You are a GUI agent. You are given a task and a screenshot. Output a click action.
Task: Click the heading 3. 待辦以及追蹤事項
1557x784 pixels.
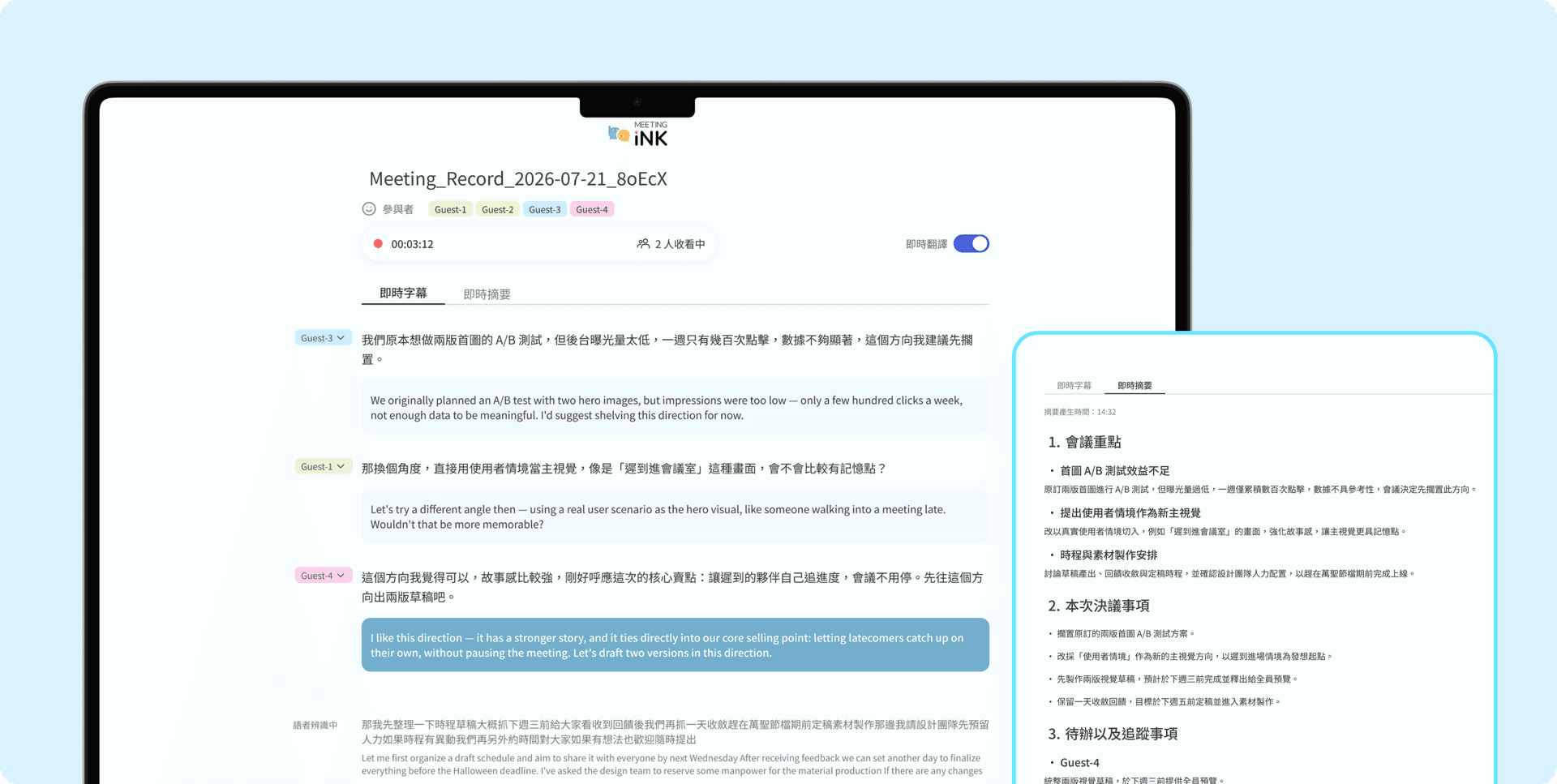1113,734
